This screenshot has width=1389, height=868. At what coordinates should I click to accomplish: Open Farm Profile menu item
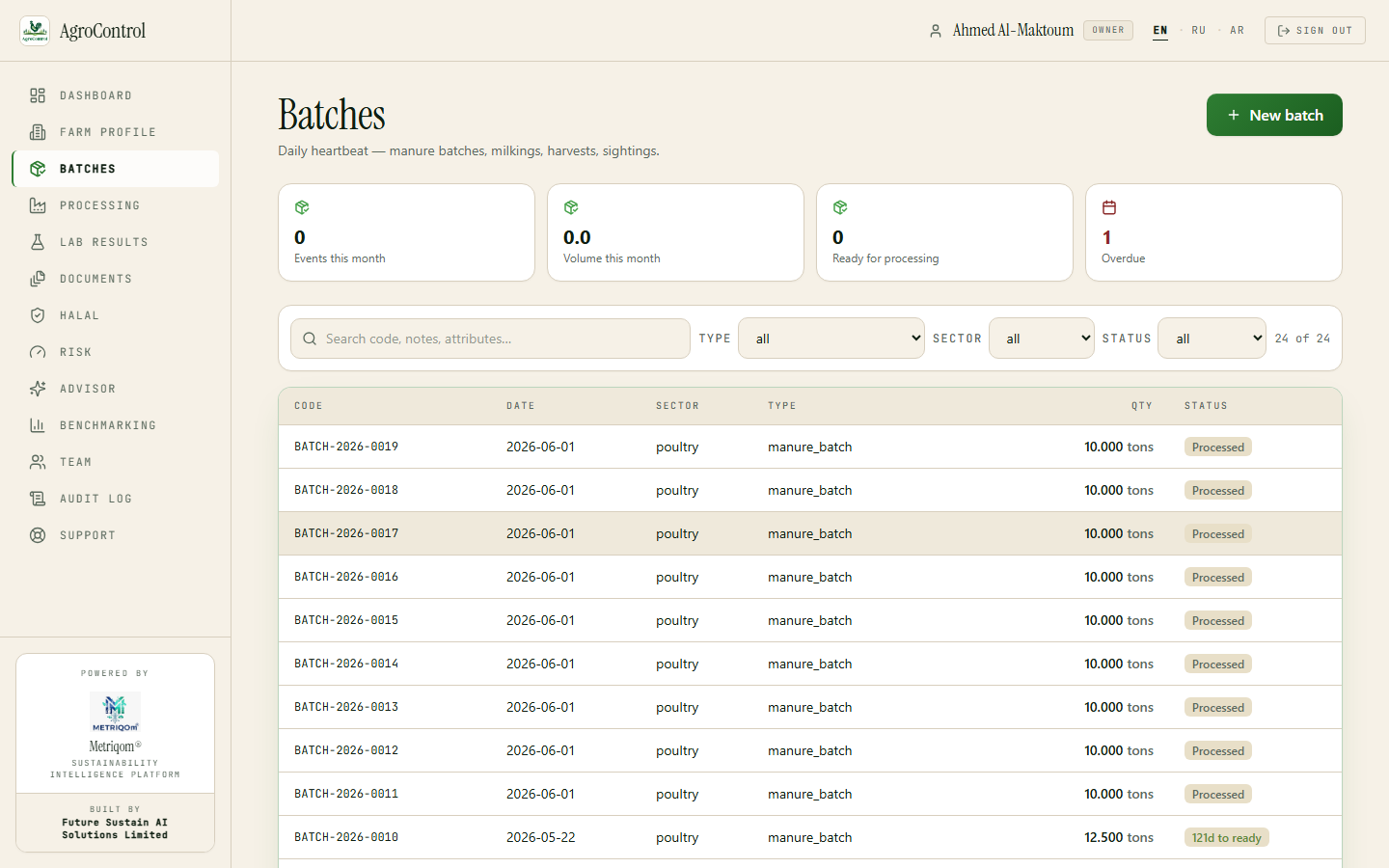(x=116, y=132)
